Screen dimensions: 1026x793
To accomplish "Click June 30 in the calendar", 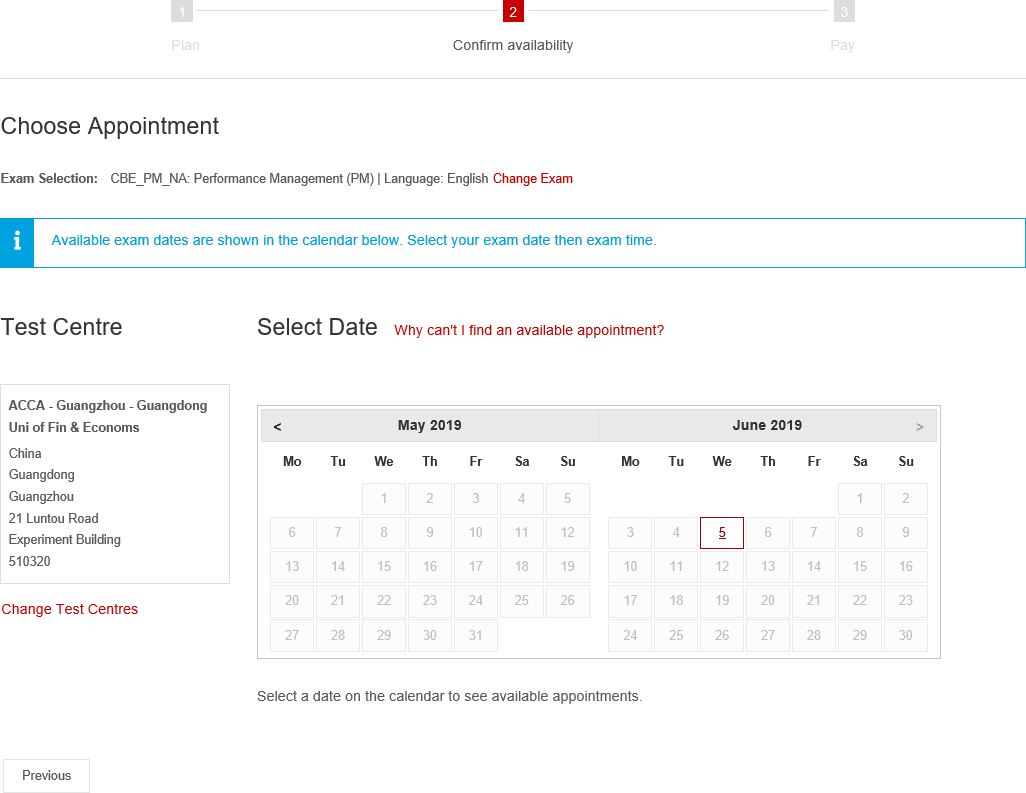I will click(906, 635).
